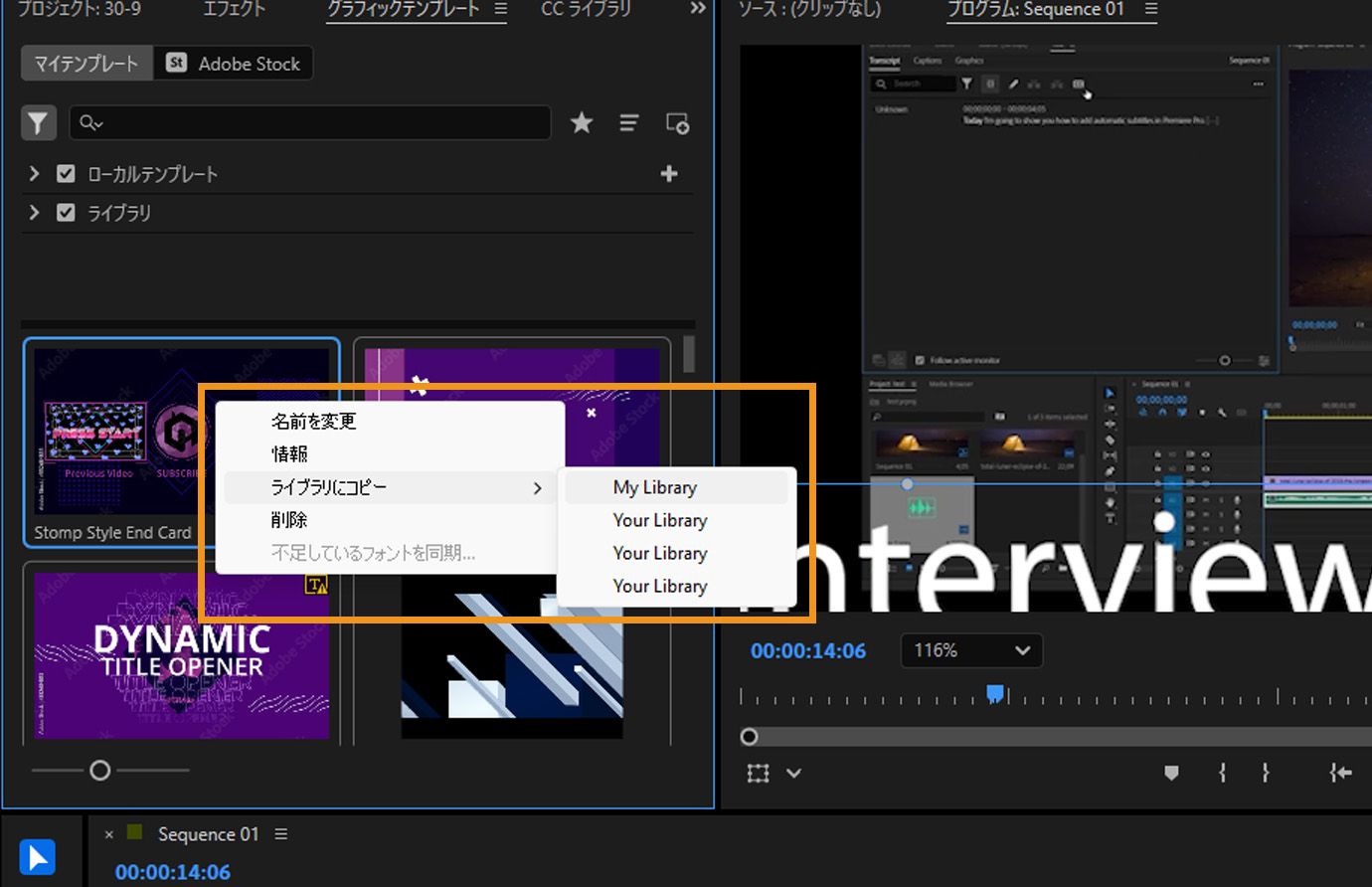Click the Adobe Stock St badge icon
The image size is (1372, 887).
coord(177,63)
